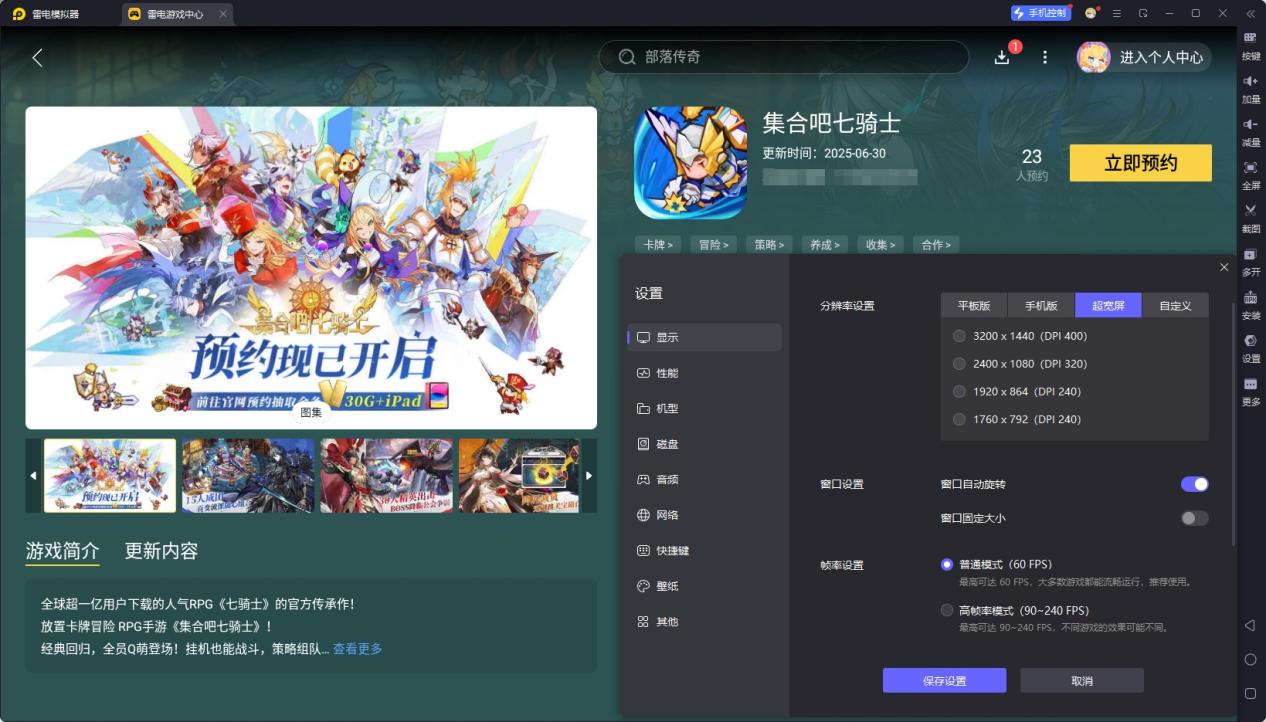Collapse the sidebar with double chevron
This screenshot has height=722, width=1266.
tap(1250, 13)
